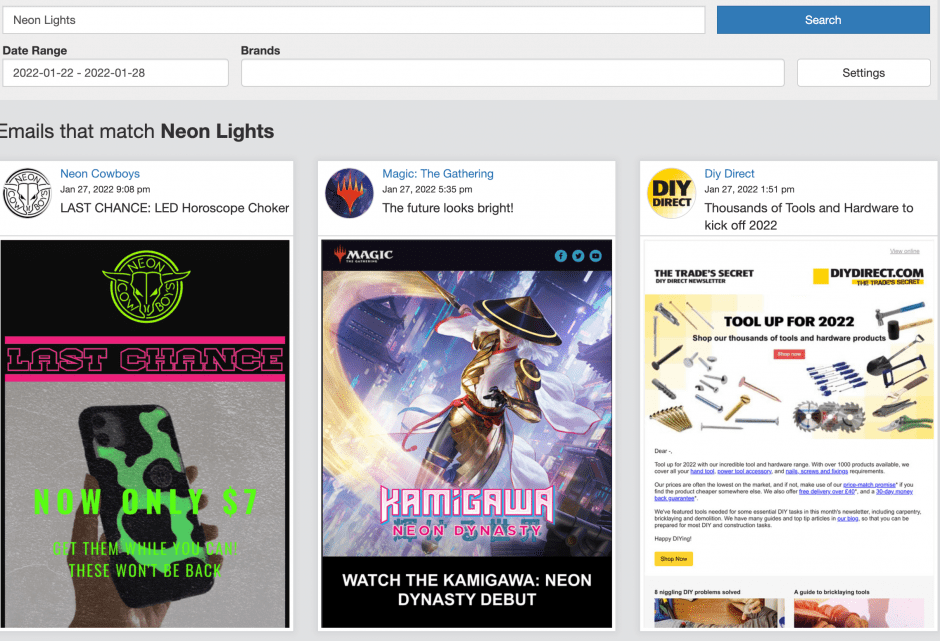Click the Magic logo in email header

363,255
